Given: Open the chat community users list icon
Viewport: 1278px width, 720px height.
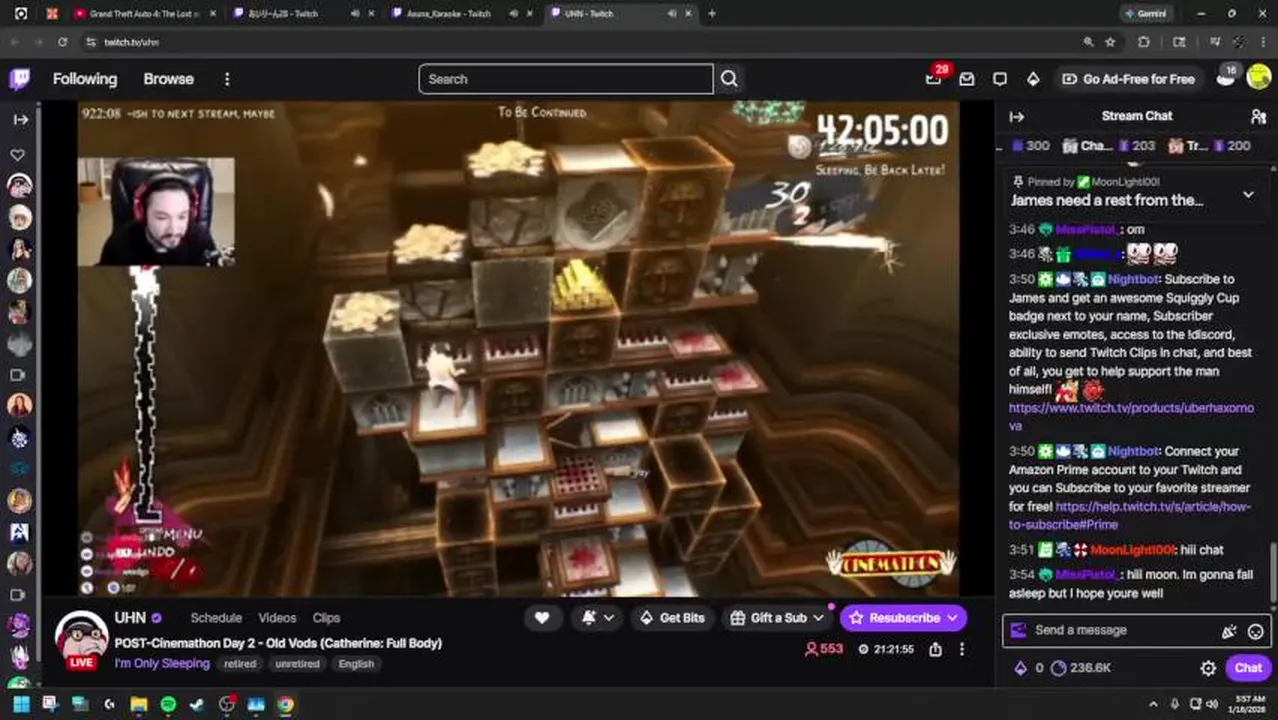Looking at the screenshot, I should pos(1258,116).
